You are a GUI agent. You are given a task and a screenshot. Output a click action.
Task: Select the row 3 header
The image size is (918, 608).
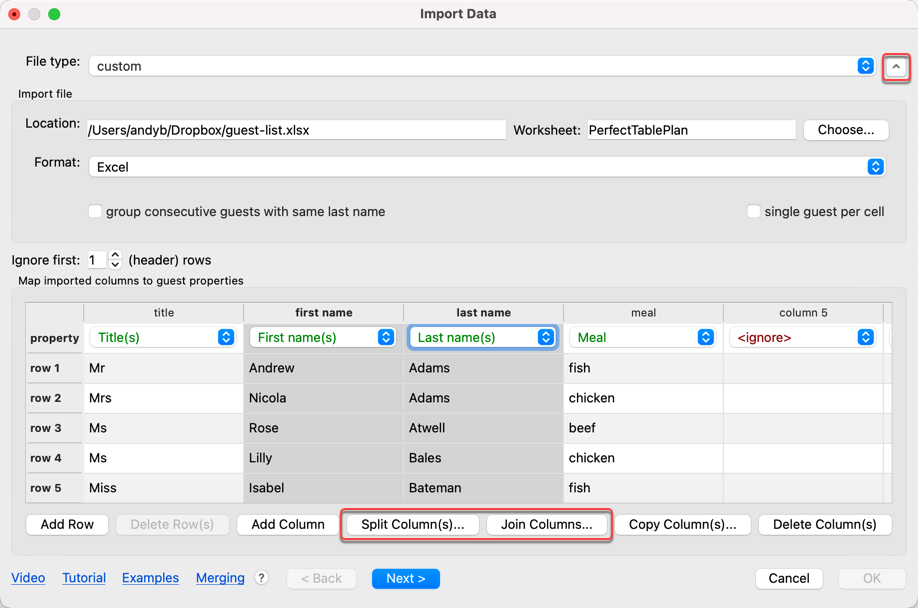(x=46, y=428)
